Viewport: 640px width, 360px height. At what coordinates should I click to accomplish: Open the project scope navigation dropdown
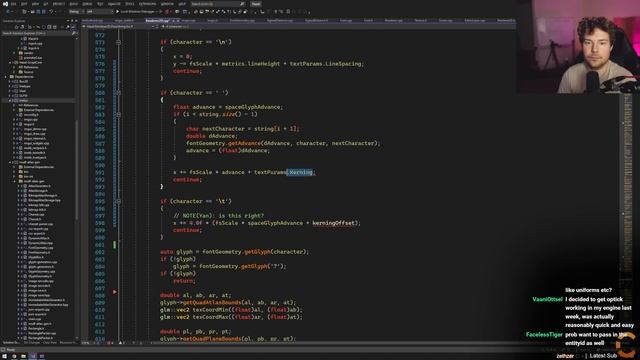click(x=120, y=27)
